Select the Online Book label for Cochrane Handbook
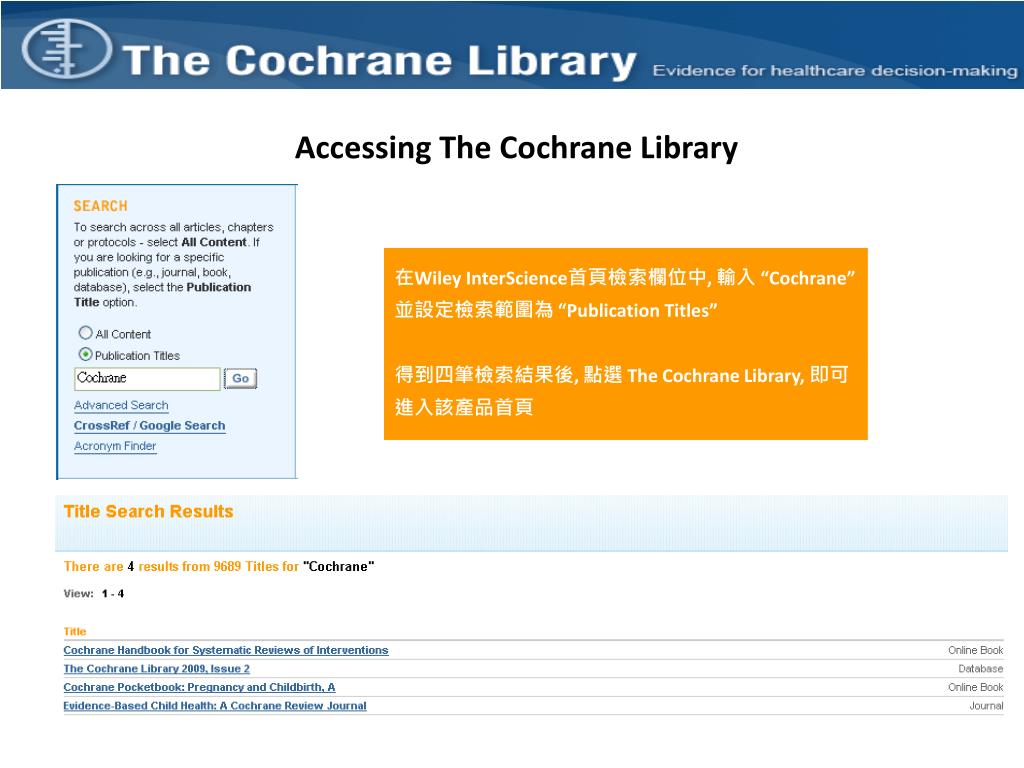Image resolution: width=1024 pixels, height=768 pixels. [975, 649]
